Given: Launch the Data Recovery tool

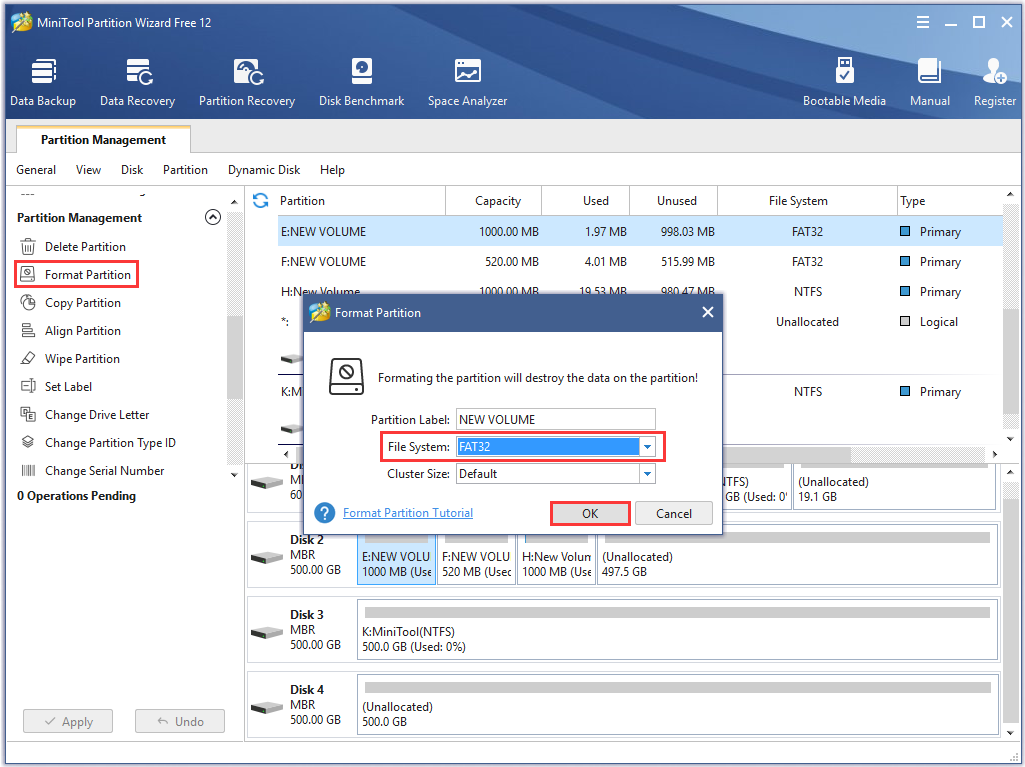Looking at the screenshot, I should [x=137, y=82].
